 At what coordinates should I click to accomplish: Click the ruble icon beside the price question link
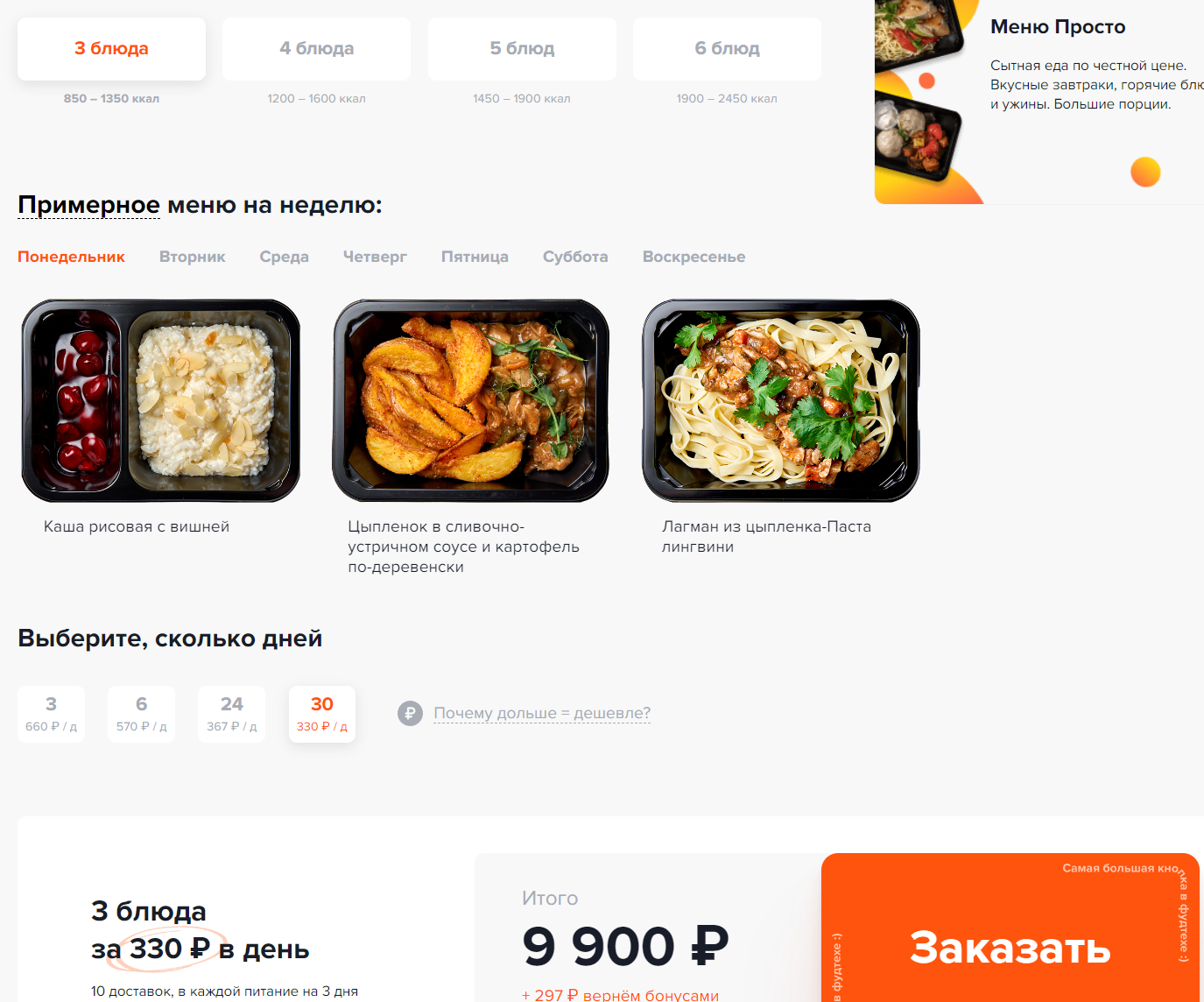pyautogui.click(x=410, y=713)
